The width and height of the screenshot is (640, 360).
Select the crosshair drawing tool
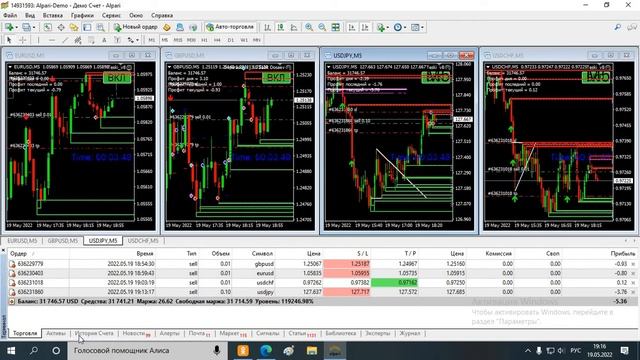[x=23, y=40]
